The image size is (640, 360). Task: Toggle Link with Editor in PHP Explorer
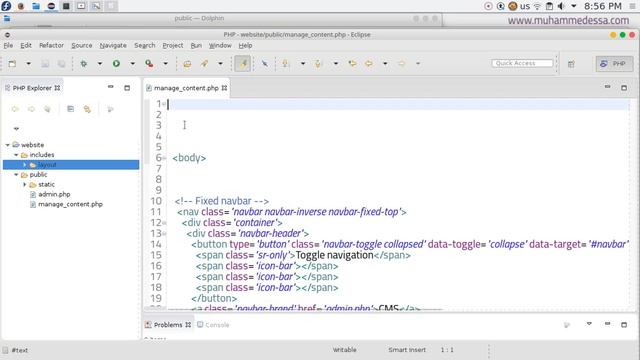[x=87, y=109]
